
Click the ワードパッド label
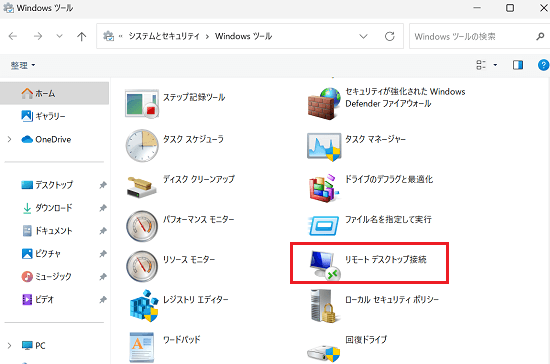tap(182, 339)
